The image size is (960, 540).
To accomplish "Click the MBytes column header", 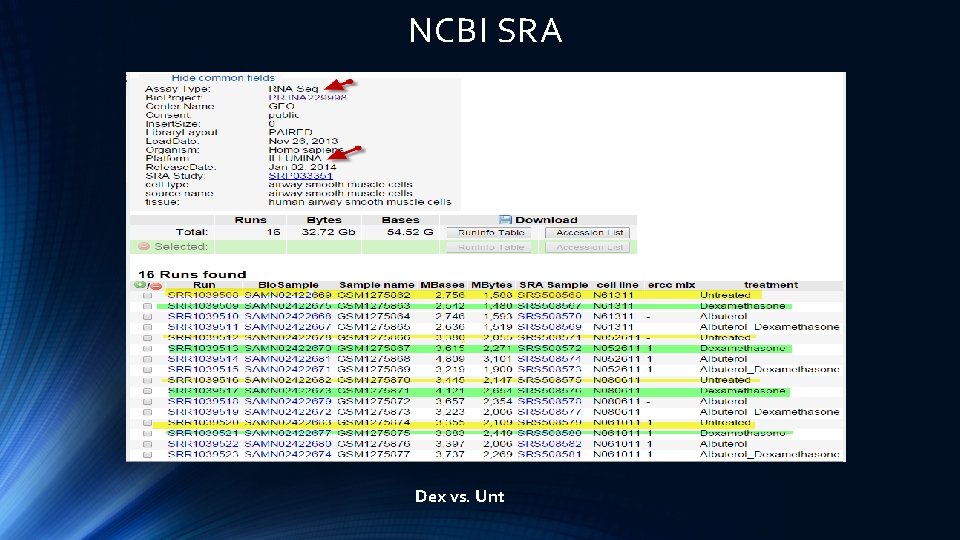I will [x=492, y=285].
